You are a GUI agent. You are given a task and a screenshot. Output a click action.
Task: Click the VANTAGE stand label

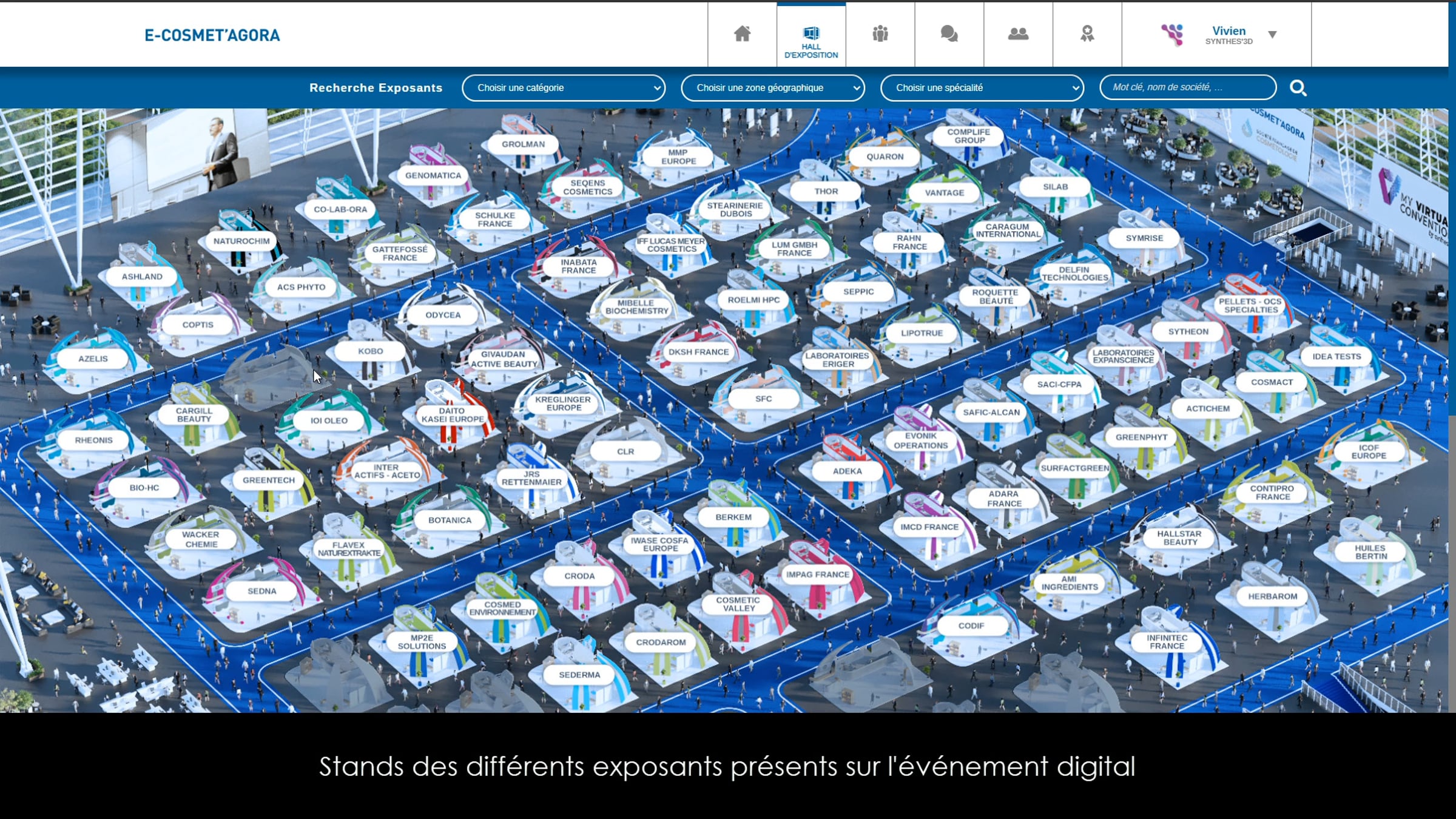[944, 193]
